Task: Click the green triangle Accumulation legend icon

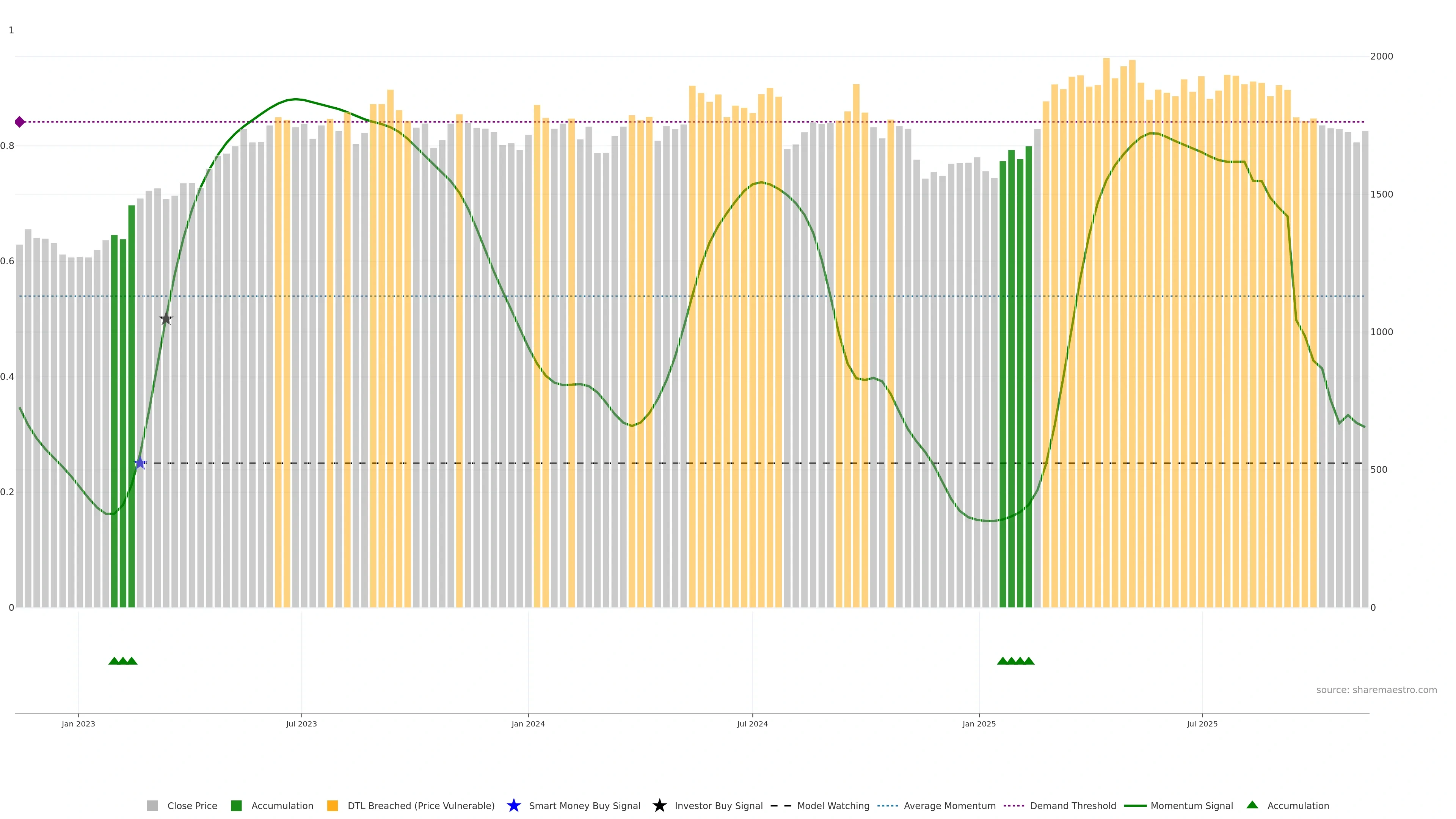Action: (x=1252, y=805)
